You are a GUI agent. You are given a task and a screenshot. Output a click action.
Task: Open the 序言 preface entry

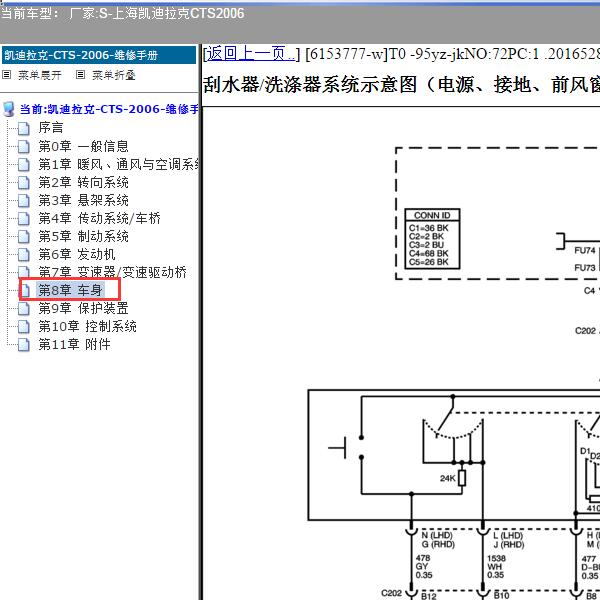coord(51,128)
